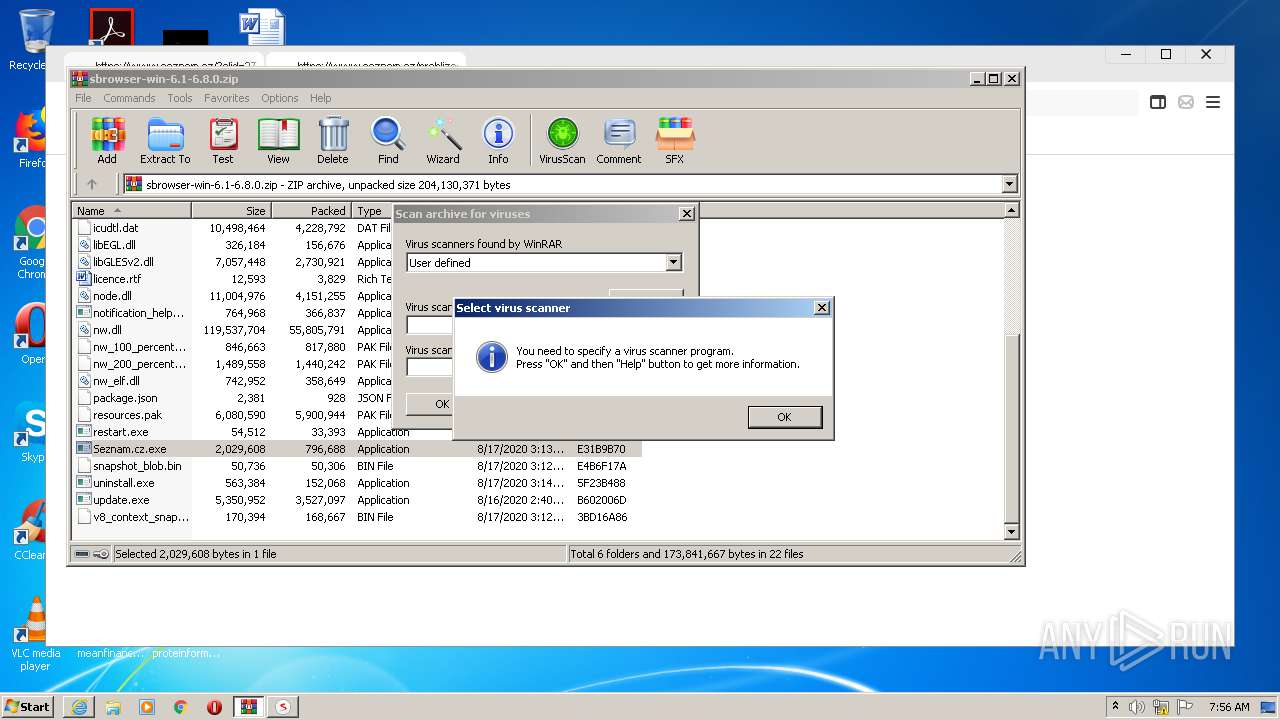Click the VirusScan bug toolbar icon

(562, 141)
